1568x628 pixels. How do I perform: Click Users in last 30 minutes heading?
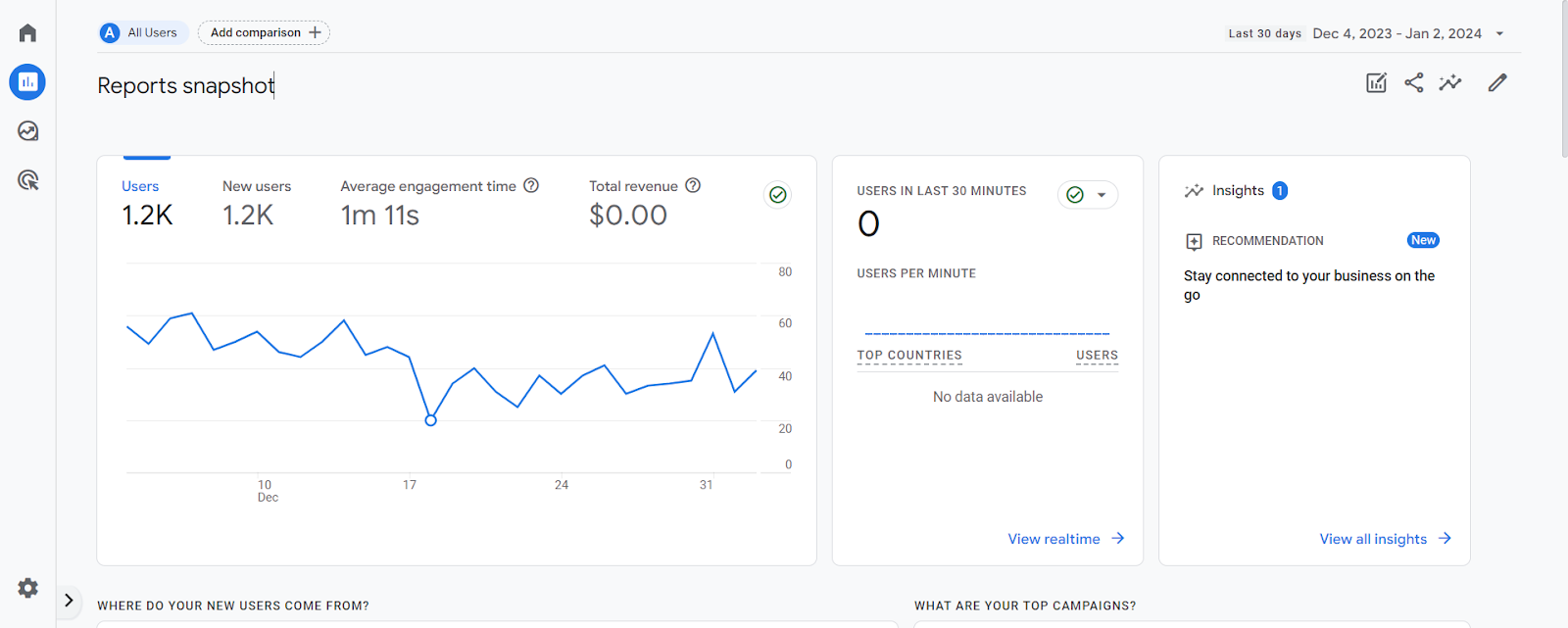942,191
